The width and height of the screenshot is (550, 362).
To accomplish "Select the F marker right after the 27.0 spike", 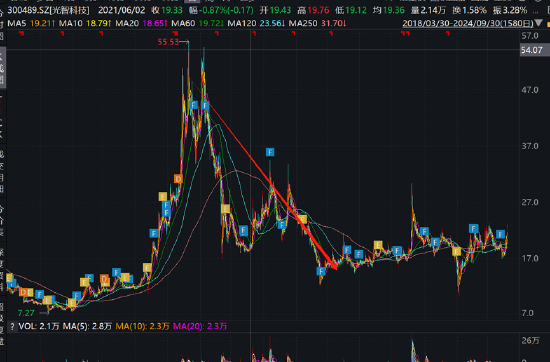I will pyautogui.click(x=424, y=232).
